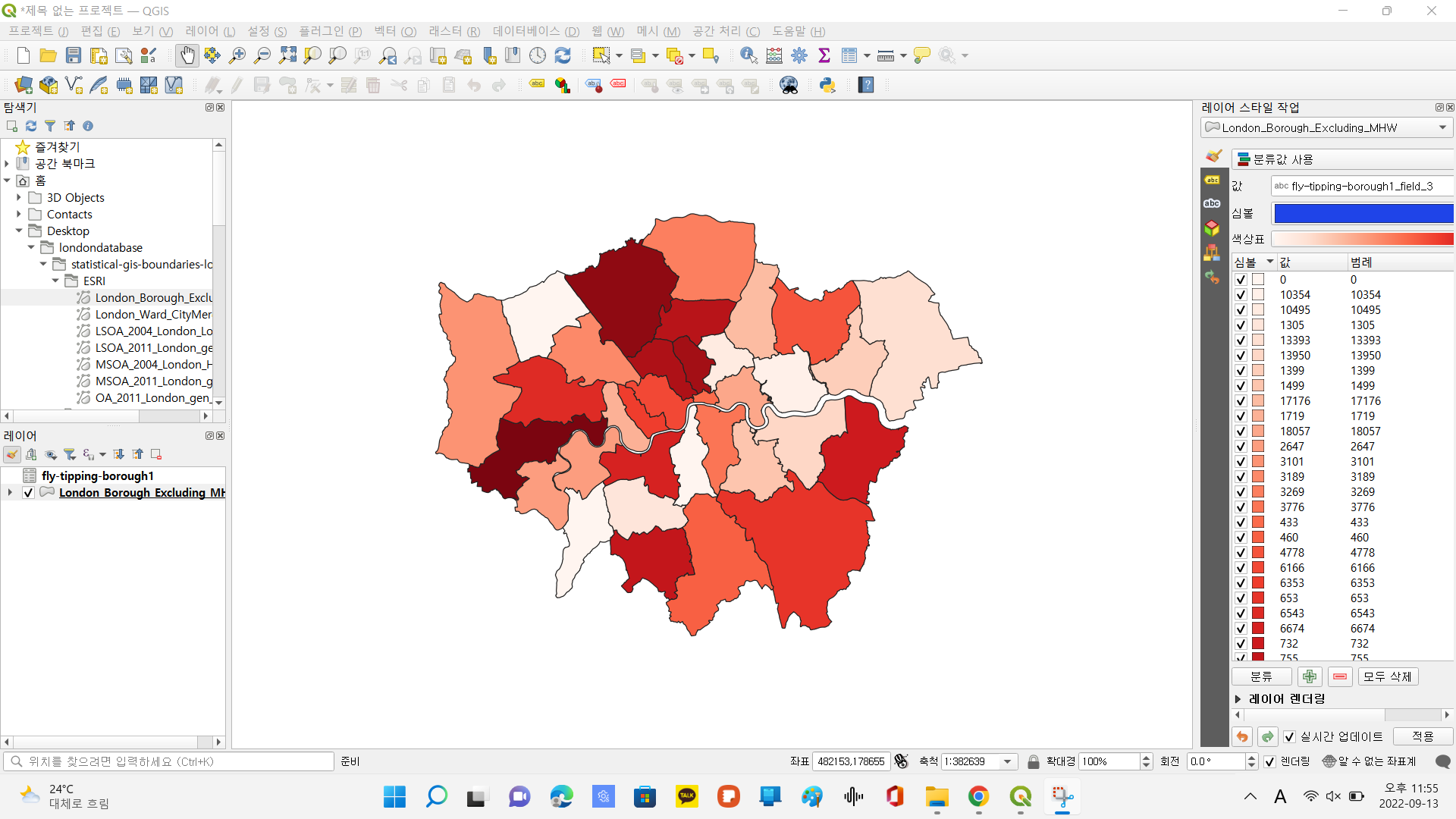The height and width of the screenshot is (819, 1456).
Task: Uncheck the category value 10354 checkbox
Action: pos(1241,295)
